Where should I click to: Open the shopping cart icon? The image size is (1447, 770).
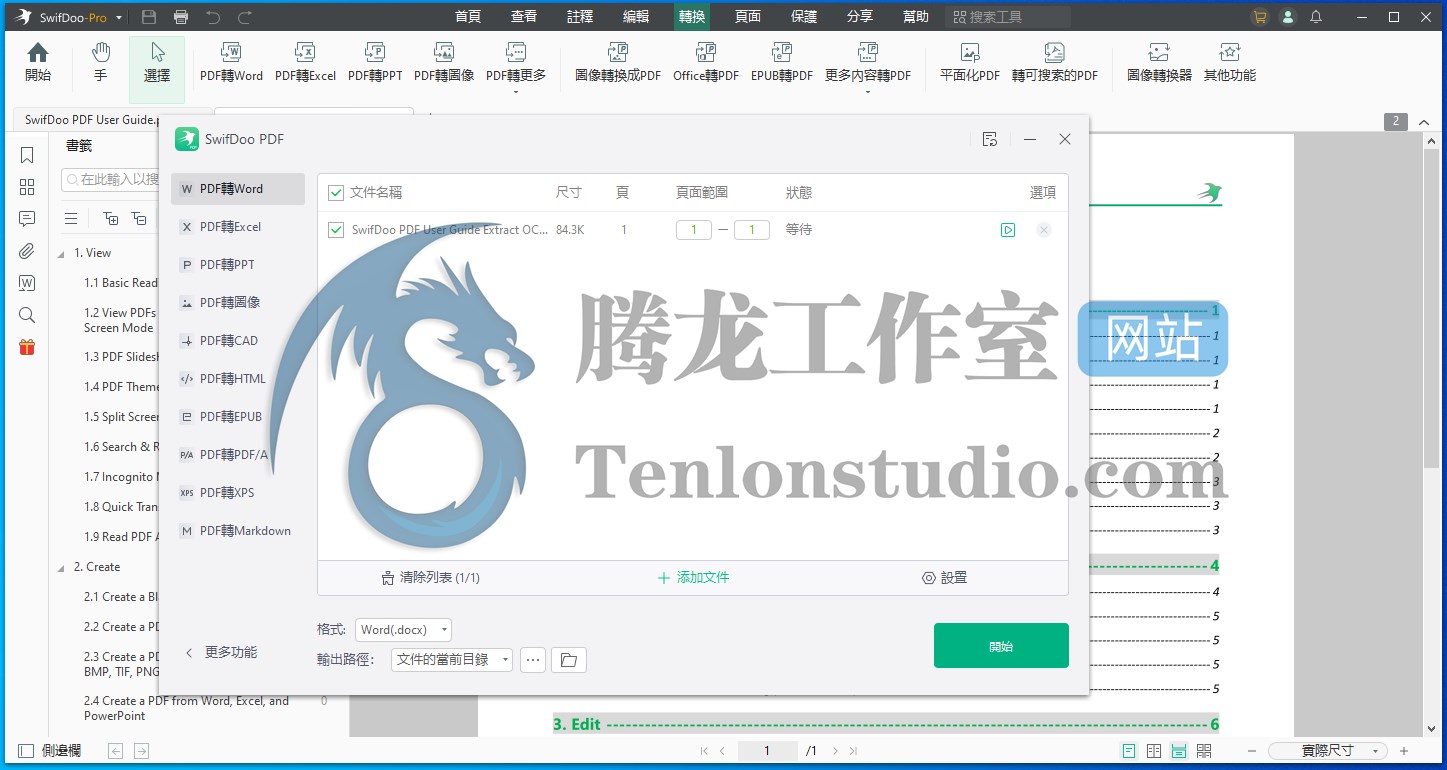point(1260,17)
